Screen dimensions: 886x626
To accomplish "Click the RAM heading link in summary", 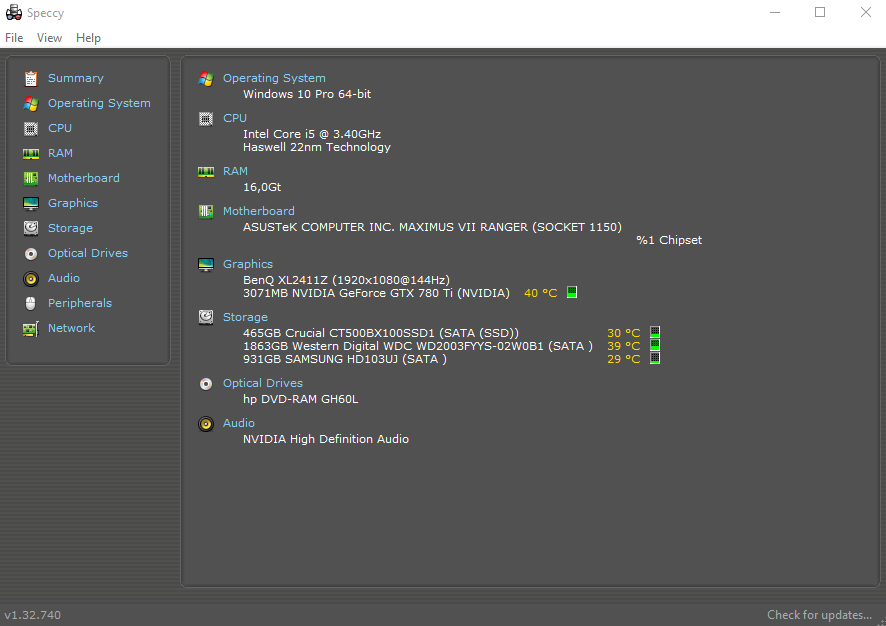I will point(235,171).
